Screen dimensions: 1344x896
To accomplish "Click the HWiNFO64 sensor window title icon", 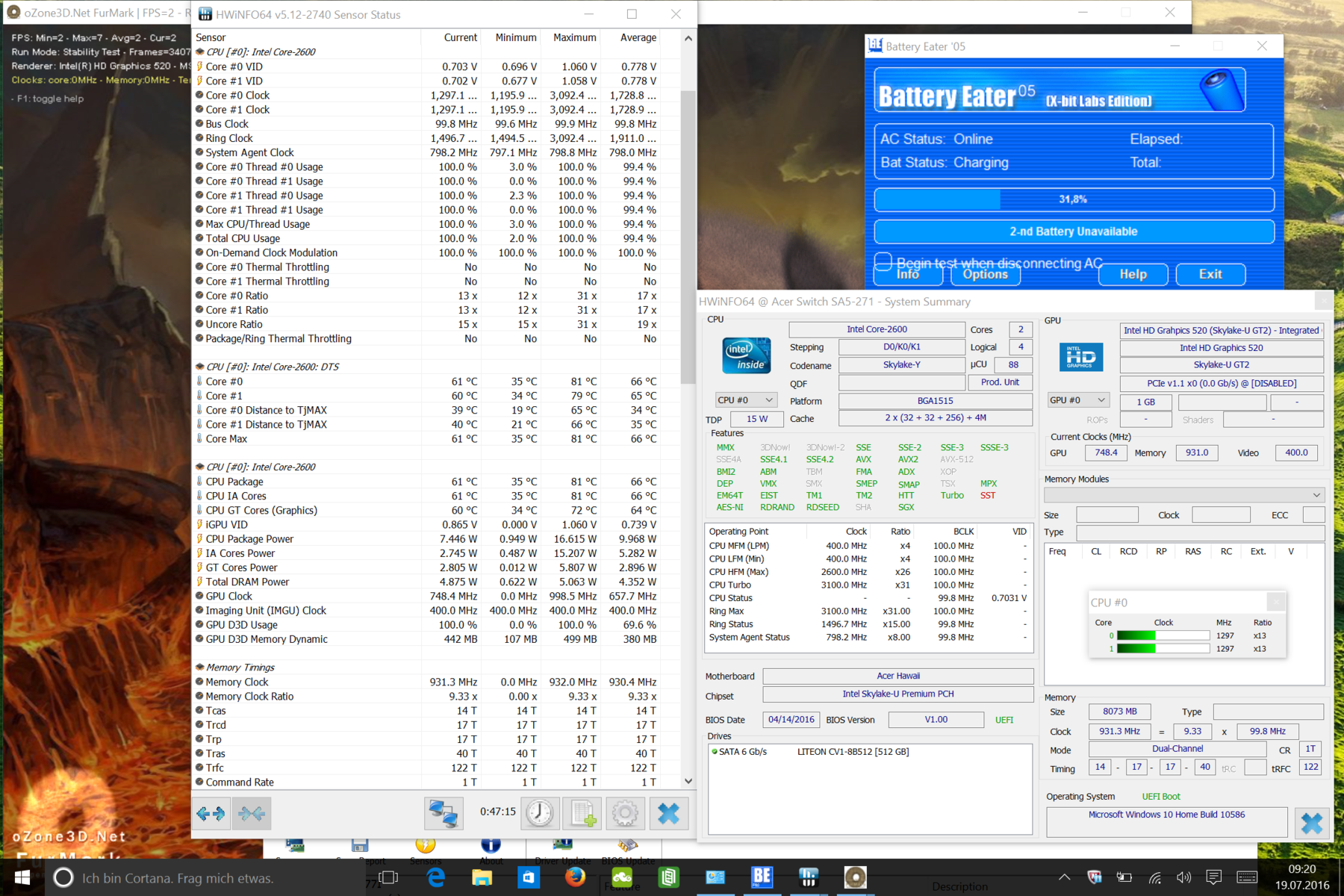I will (x=205, y=14).
